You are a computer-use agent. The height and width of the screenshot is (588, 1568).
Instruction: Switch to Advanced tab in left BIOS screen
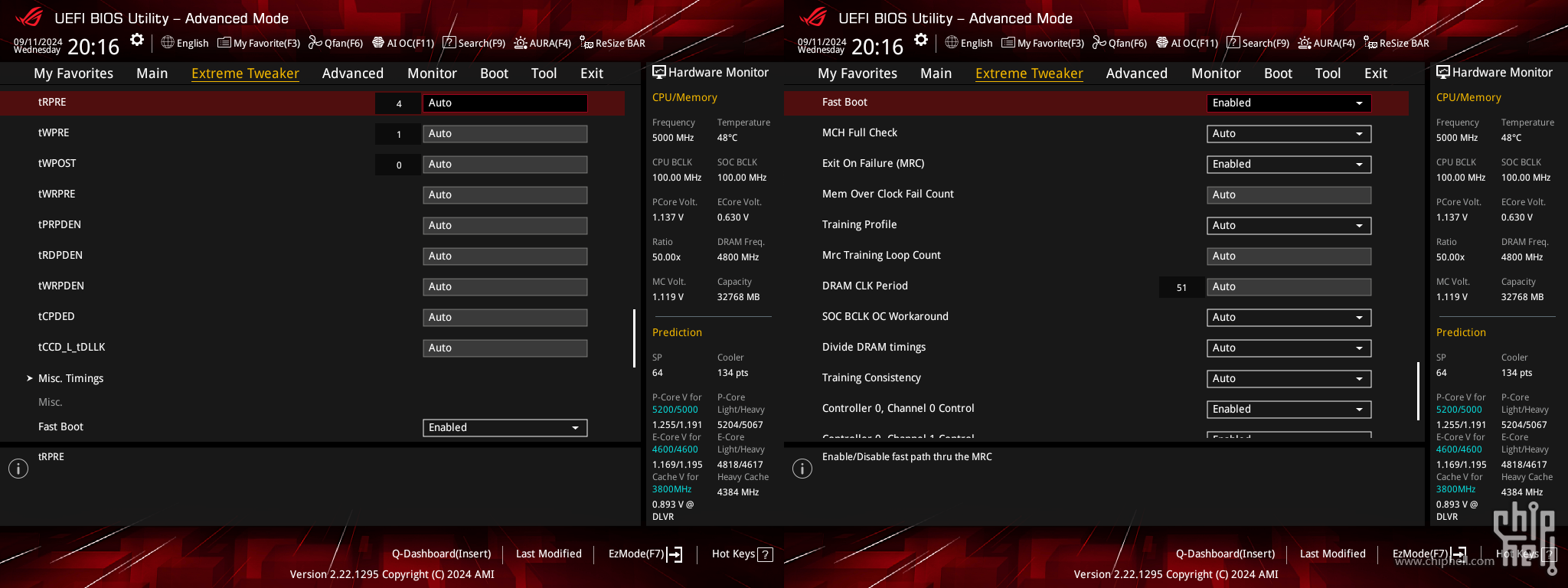pyautogui.click(x=353, y=73)
